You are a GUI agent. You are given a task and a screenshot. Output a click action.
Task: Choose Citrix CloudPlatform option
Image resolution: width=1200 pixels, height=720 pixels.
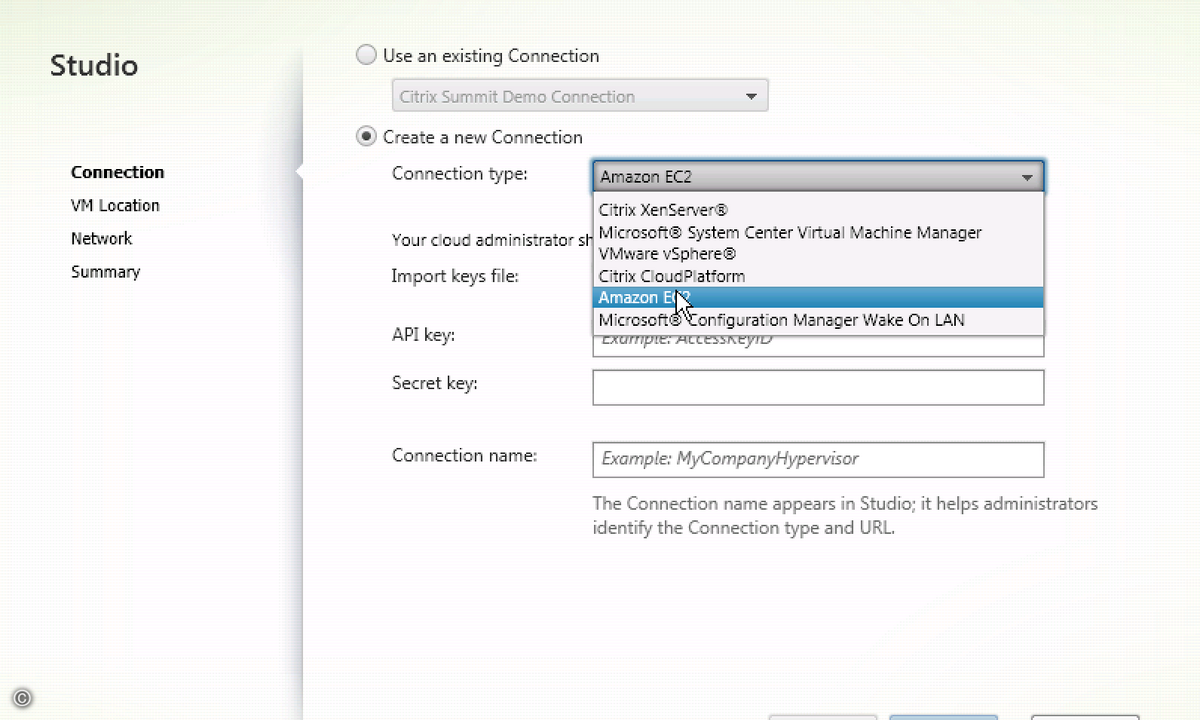(x=818, y=276)
